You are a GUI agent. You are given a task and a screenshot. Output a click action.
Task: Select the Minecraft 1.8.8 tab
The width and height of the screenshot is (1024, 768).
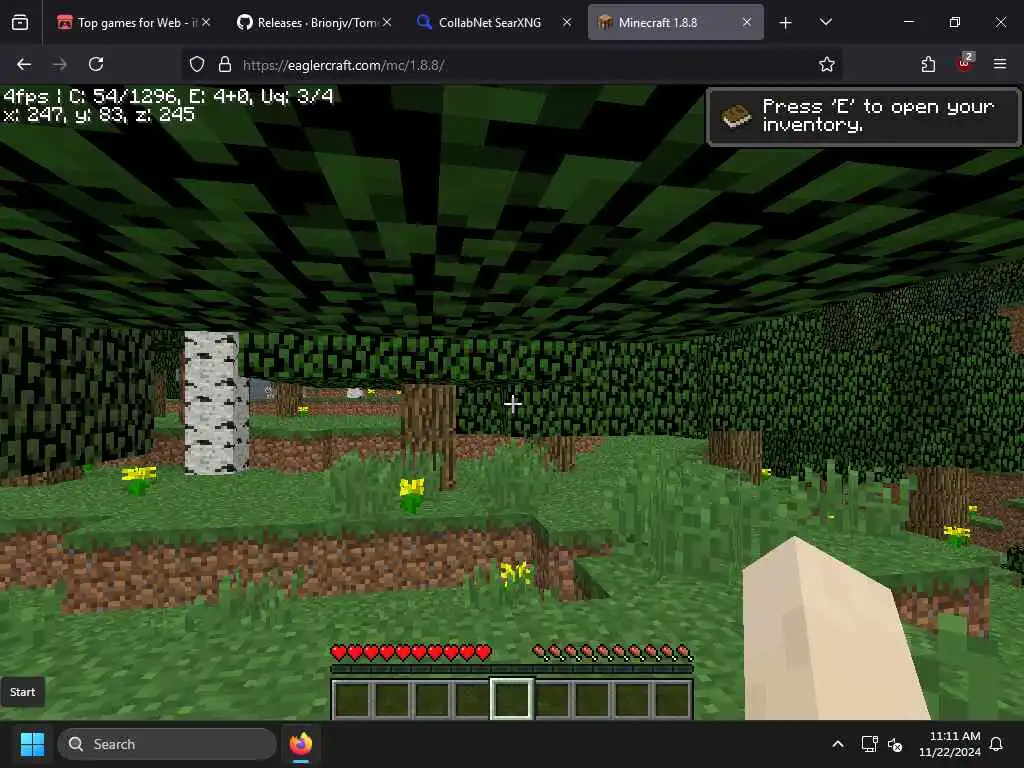pyautogui.click(x=675, y=23)
